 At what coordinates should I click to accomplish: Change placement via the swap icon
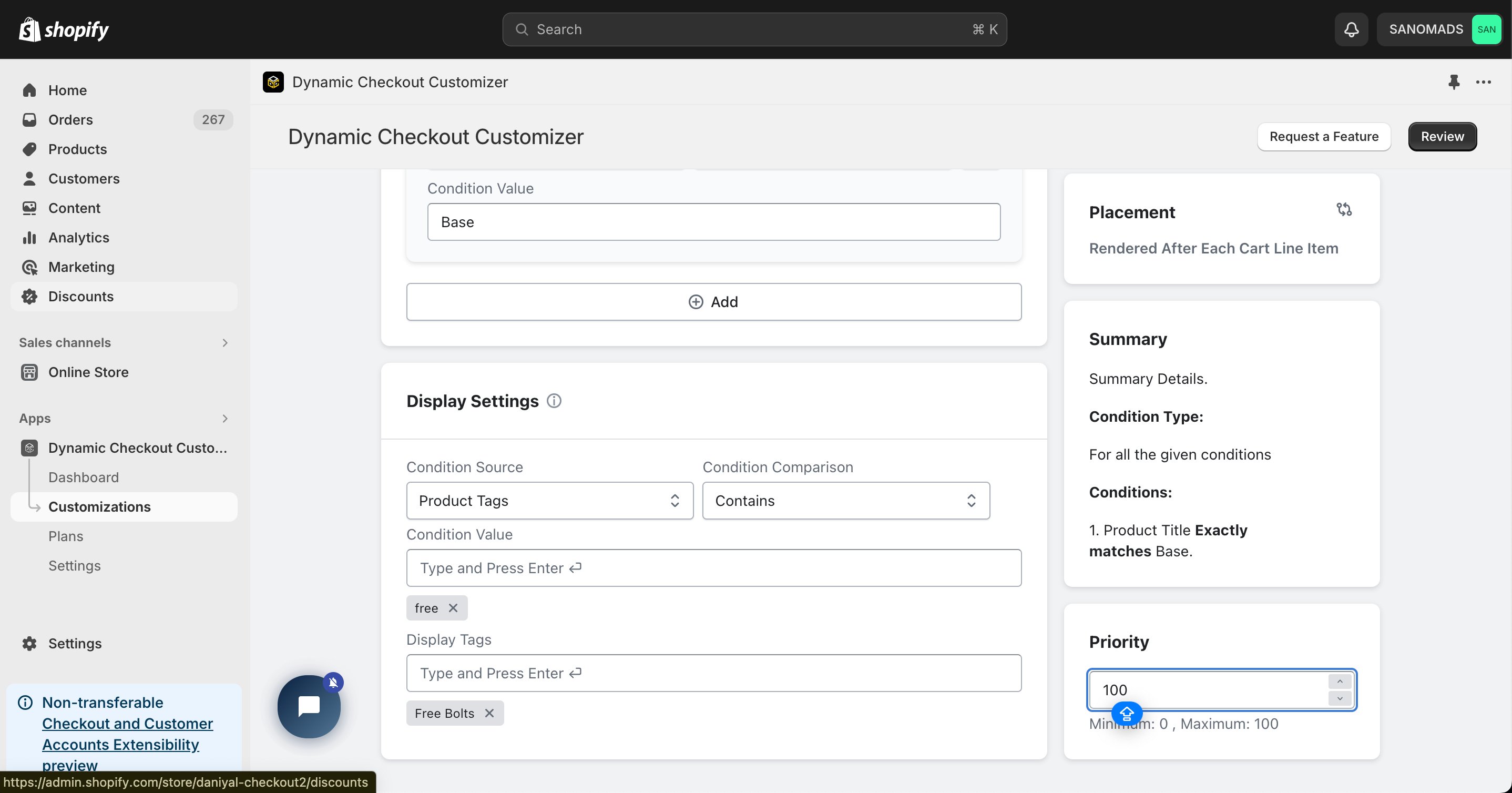1344,209
